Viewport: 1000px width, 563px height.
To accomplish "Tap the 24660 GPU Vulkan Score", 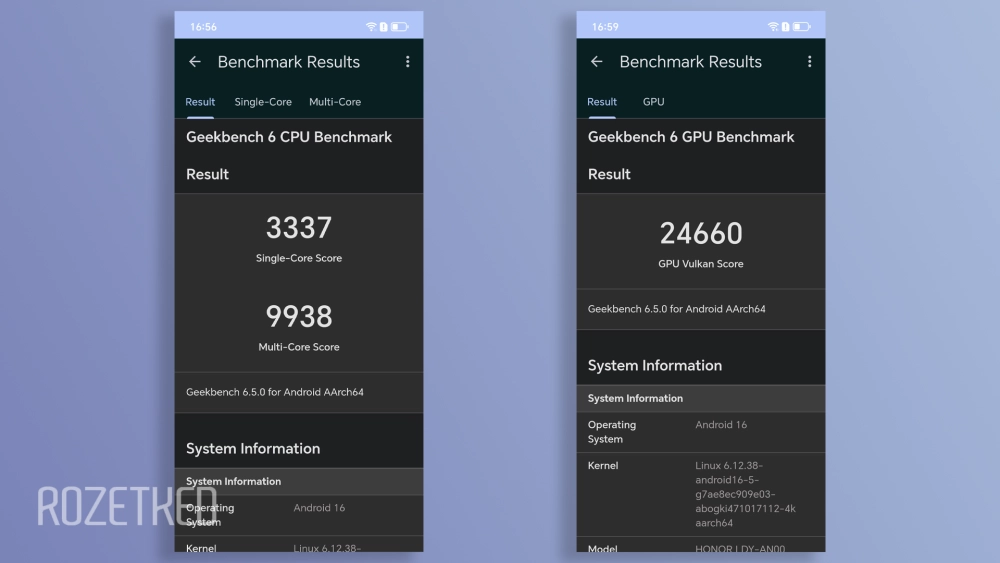I will (701, 234).
